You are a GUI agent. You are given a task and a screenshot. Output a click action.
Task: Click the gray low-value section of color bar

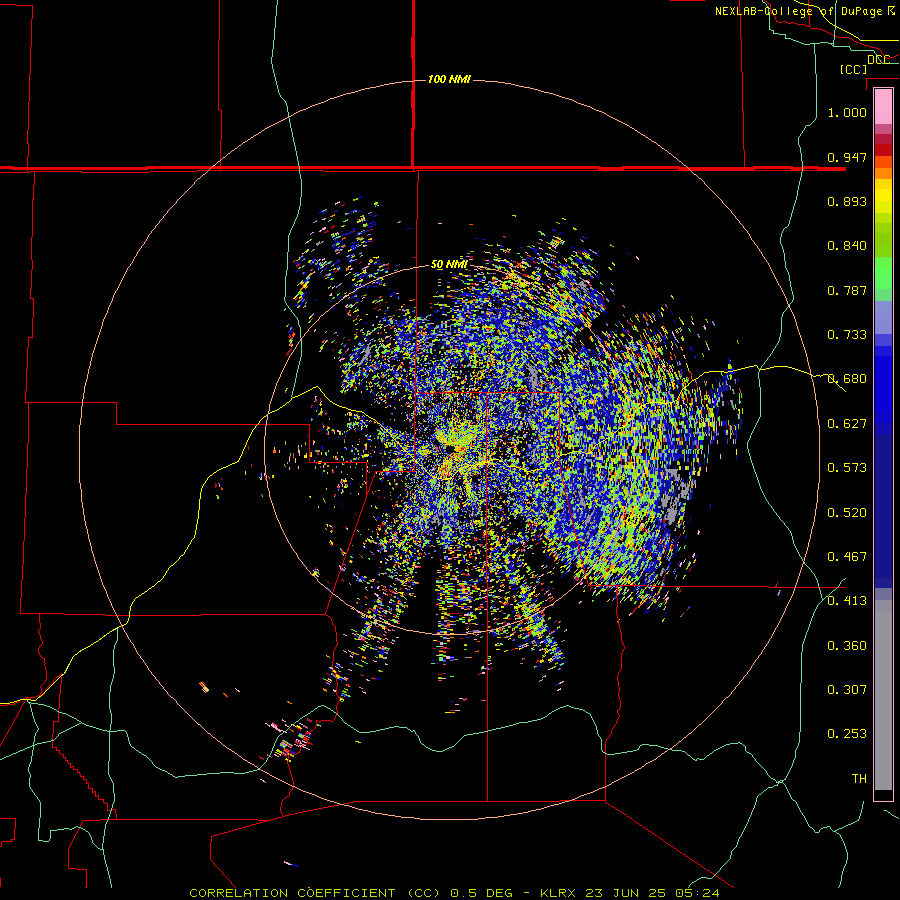883,695
